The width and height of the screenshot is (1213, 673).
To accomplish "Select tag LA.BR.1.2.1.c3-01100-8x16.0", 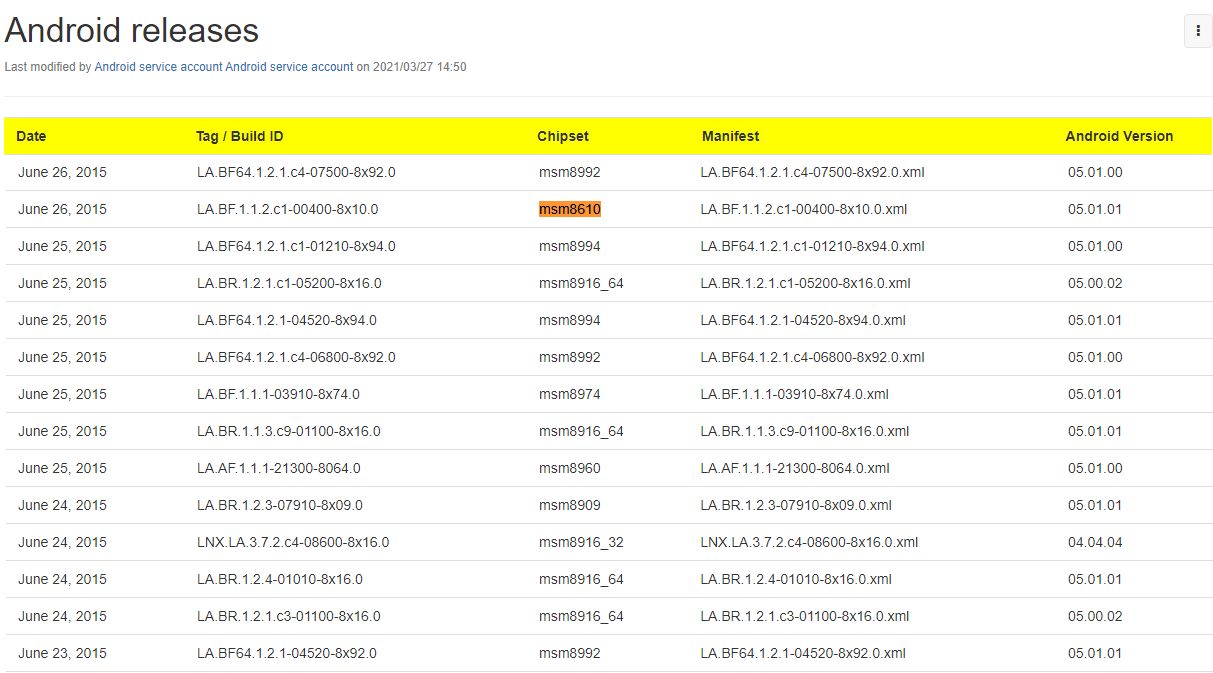I will (289, 616).
